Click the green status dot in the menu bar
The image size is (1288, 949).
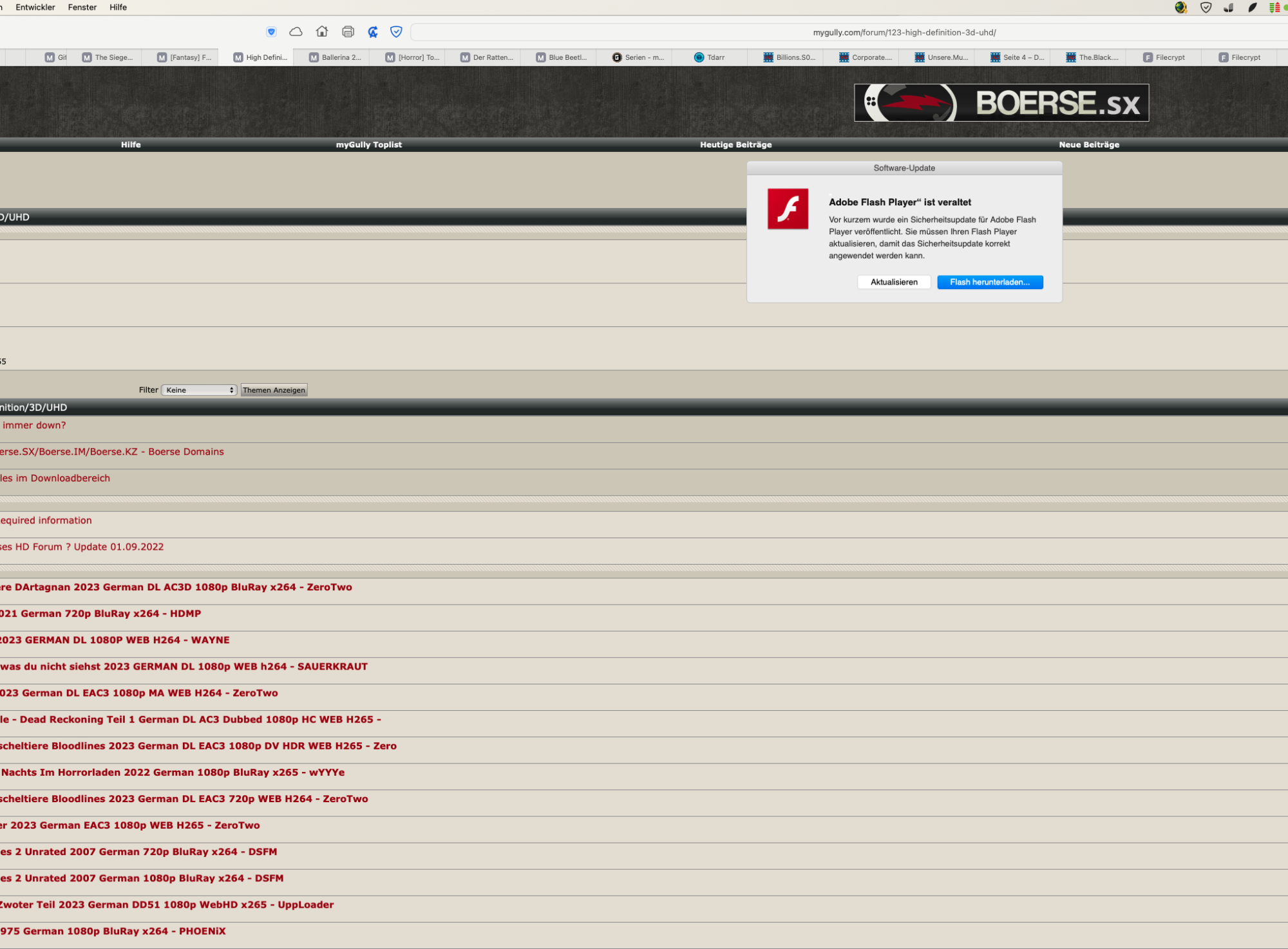click(x=1286, y=8)
